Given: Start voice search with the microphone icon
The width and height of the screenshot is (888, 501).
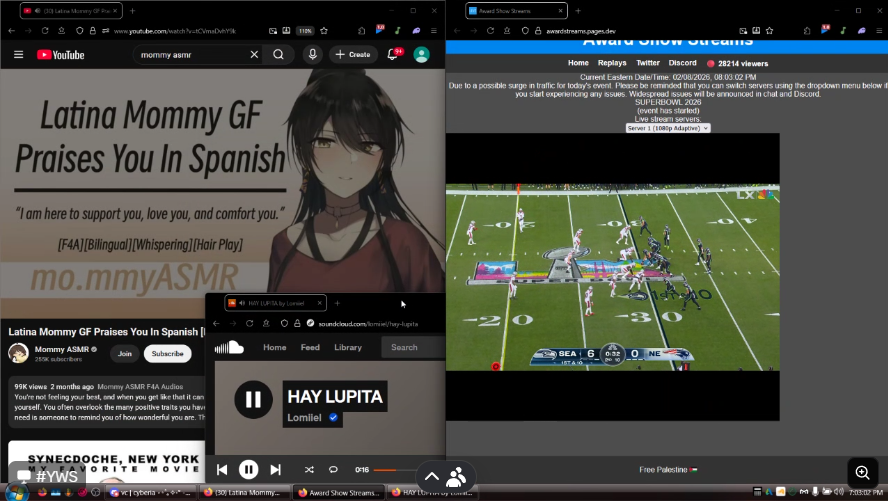Looking at the screenshot, I should [312, 54].
